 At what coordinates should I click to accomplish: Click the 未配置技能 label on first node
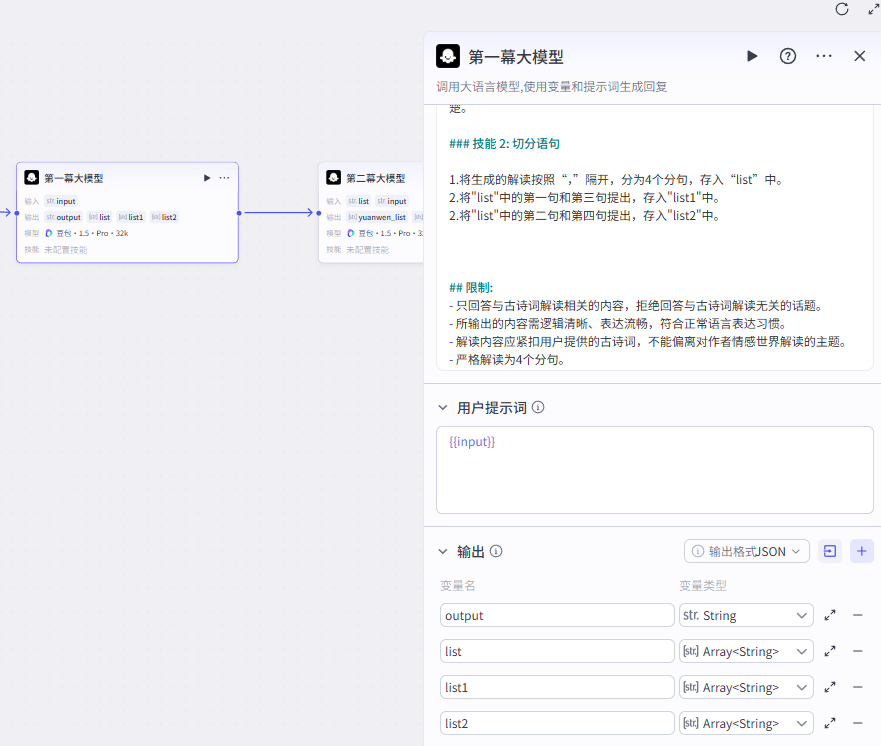(66, 250)
